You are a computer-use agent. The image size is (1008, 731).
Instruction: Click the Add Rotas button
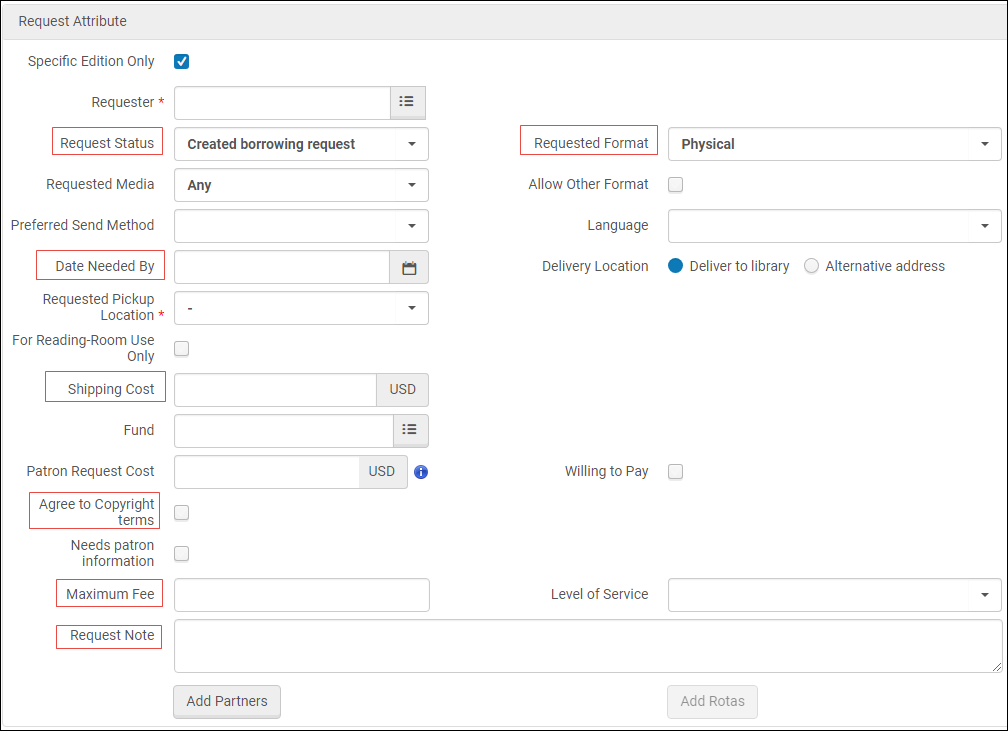pyautogui.click(x=712, y=701)
